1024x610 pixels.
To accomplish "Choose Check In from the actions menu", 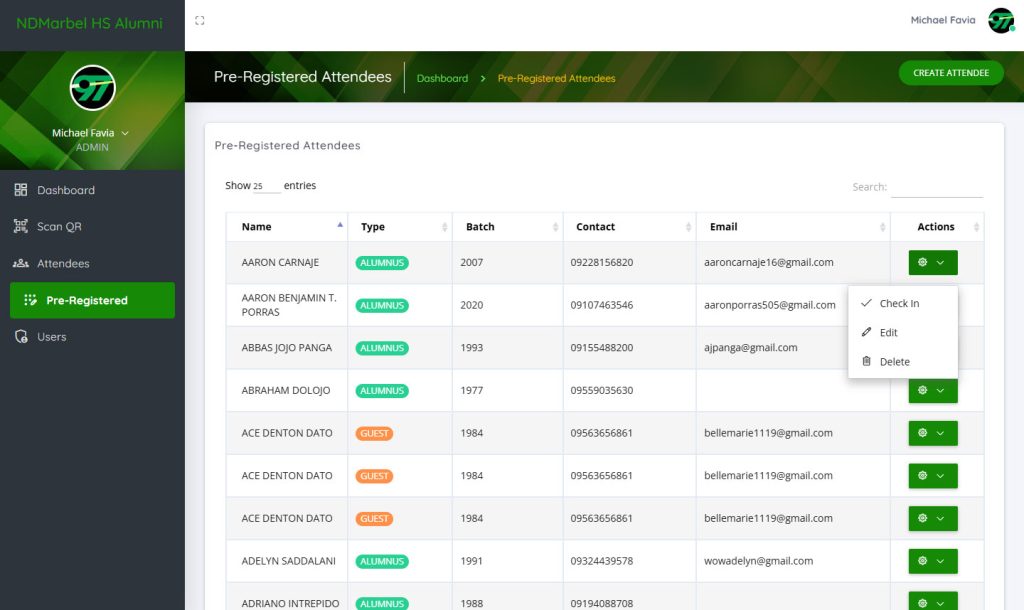I will tap(899, 304).
